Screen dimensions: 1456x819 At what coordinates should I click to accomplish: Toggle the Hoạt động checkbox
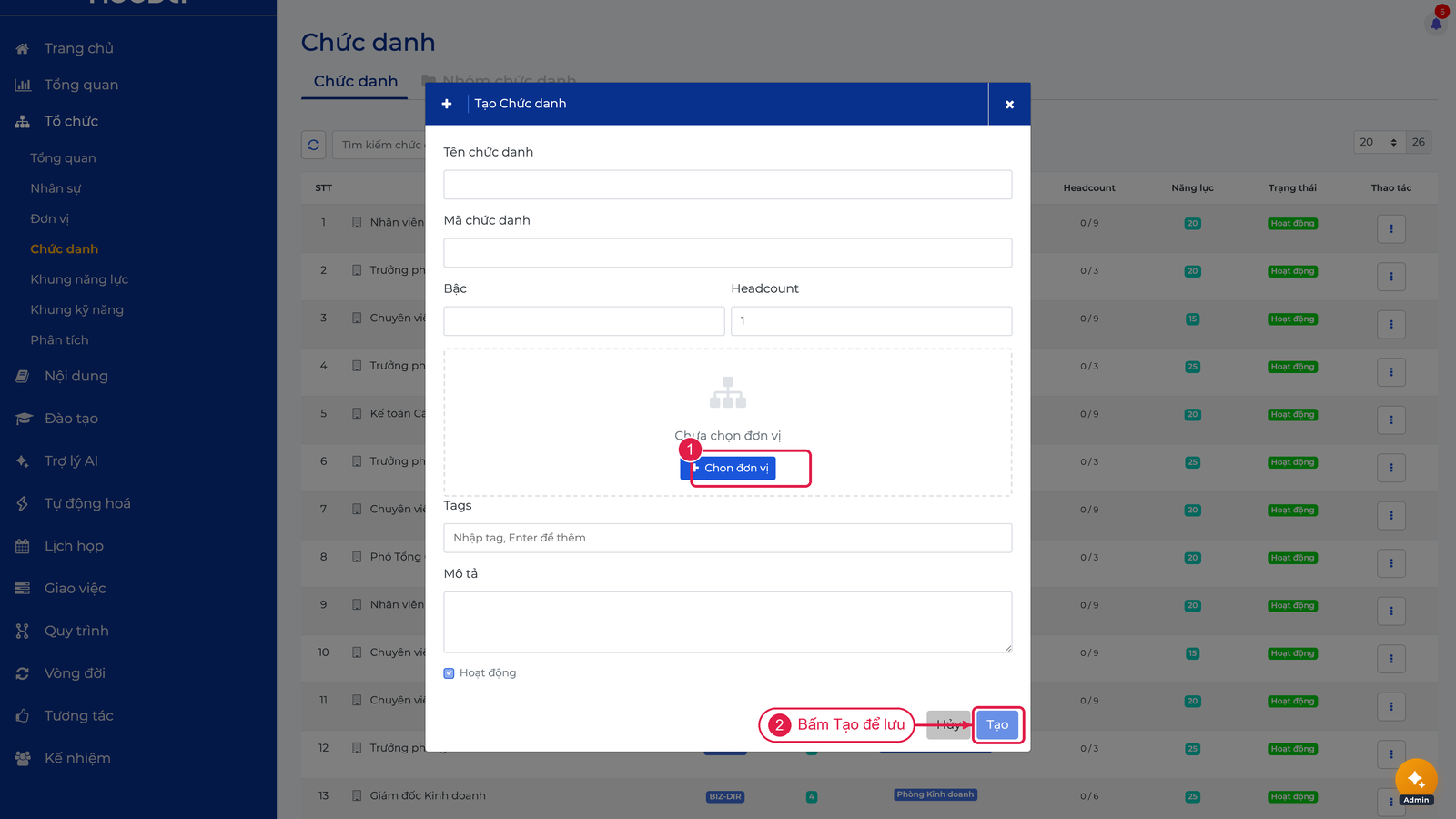coord(449,673)
